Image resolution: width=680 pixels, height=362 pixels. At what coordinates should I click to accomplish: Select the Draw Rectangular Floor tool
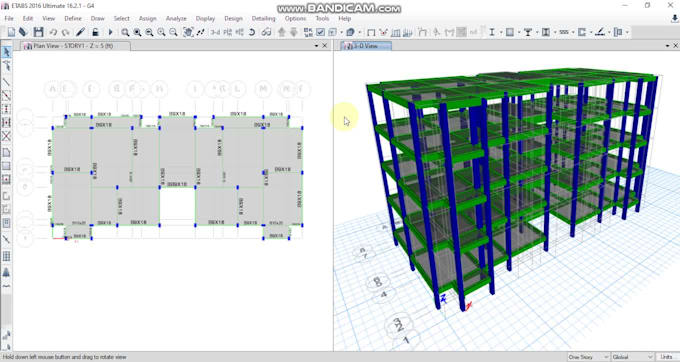[7, 166]
